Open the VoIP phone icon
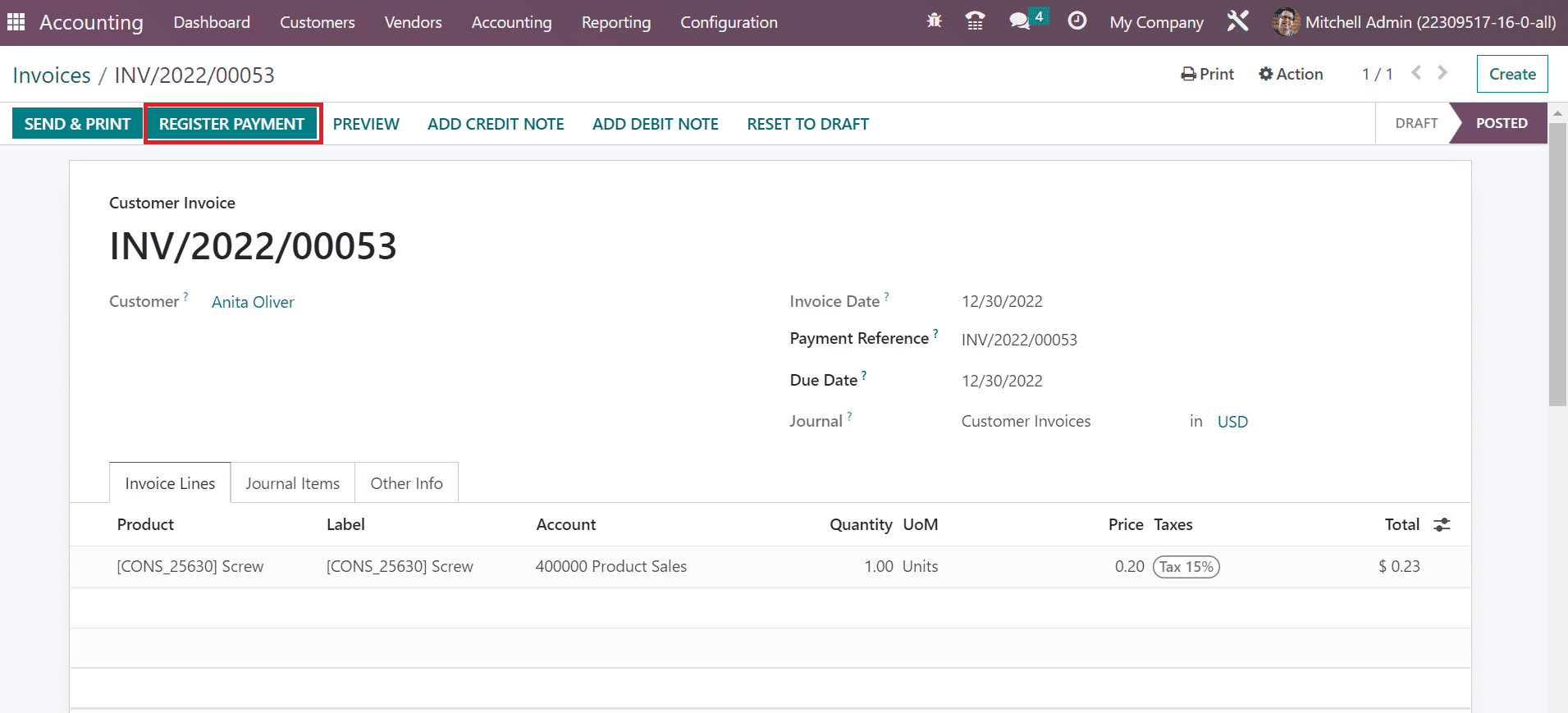Viewport: 1568px width, 713px height. tap(975, 21)
